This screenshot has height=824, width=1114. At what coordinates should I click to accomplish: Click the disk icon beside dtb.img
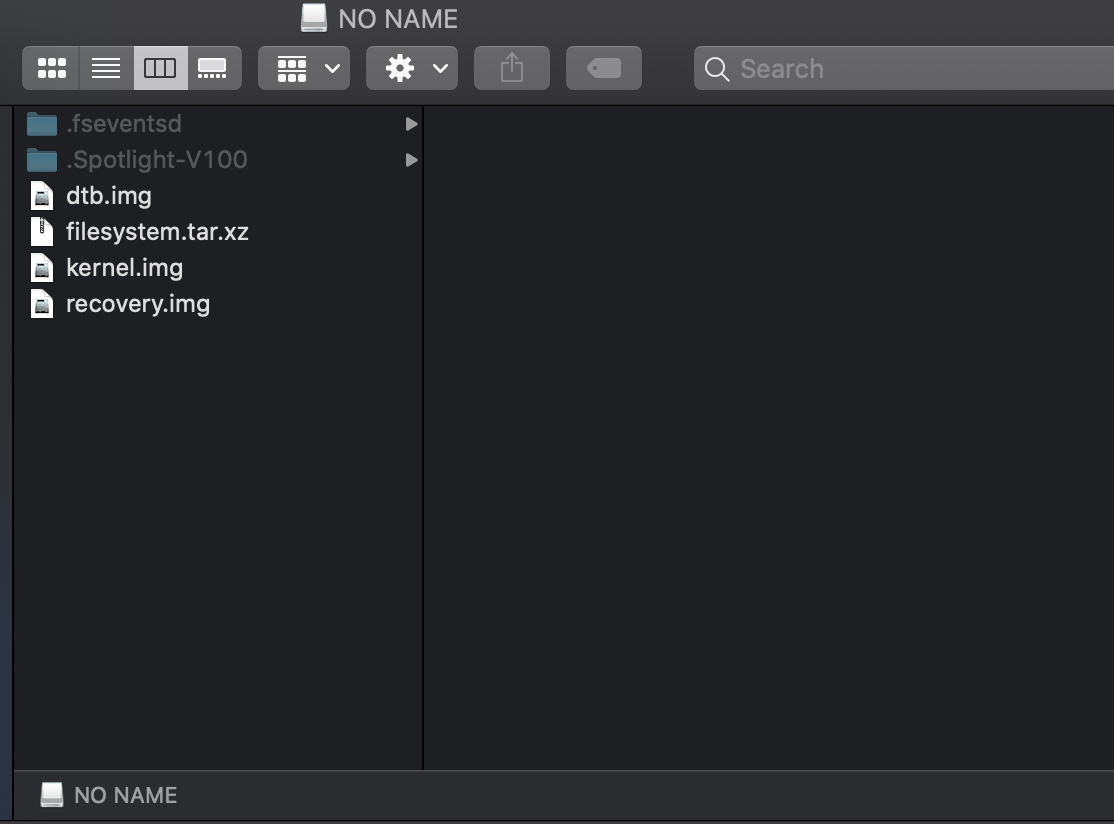(x=41, y=195)
